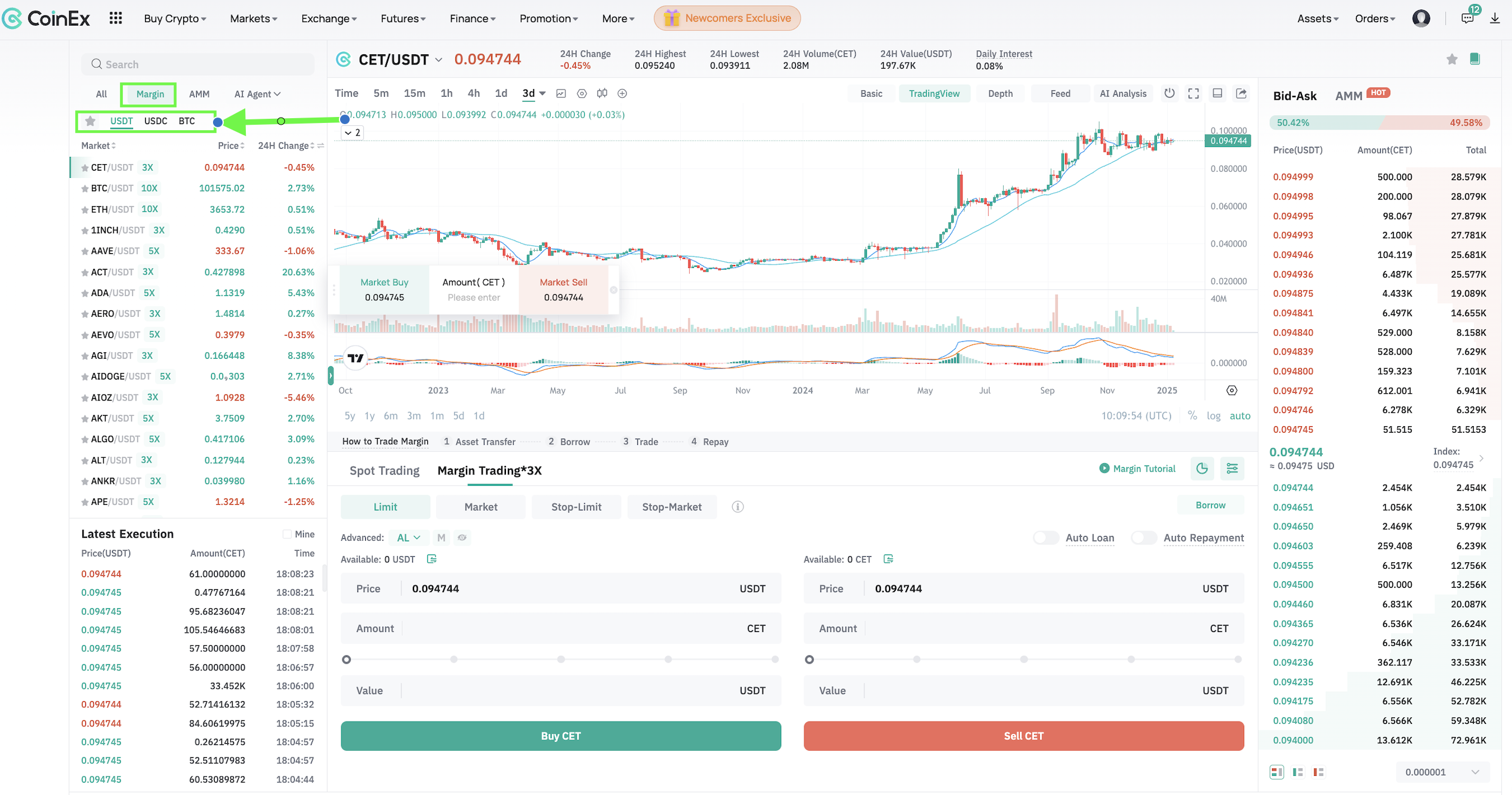The image size is (1512, 795).
Task: Open the Assets dropdown
Action: click(x=1317, y=19)
